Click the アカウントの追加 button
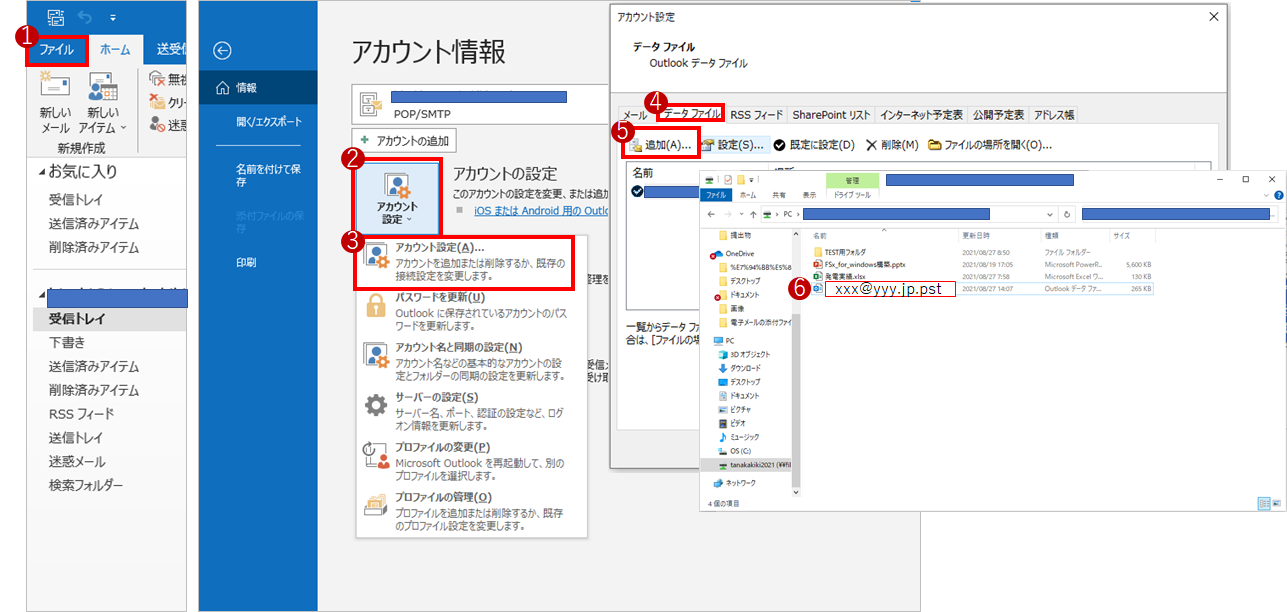Image resolution: width=1287 pixels, height=612 pixels. click(x=405, y=141)
